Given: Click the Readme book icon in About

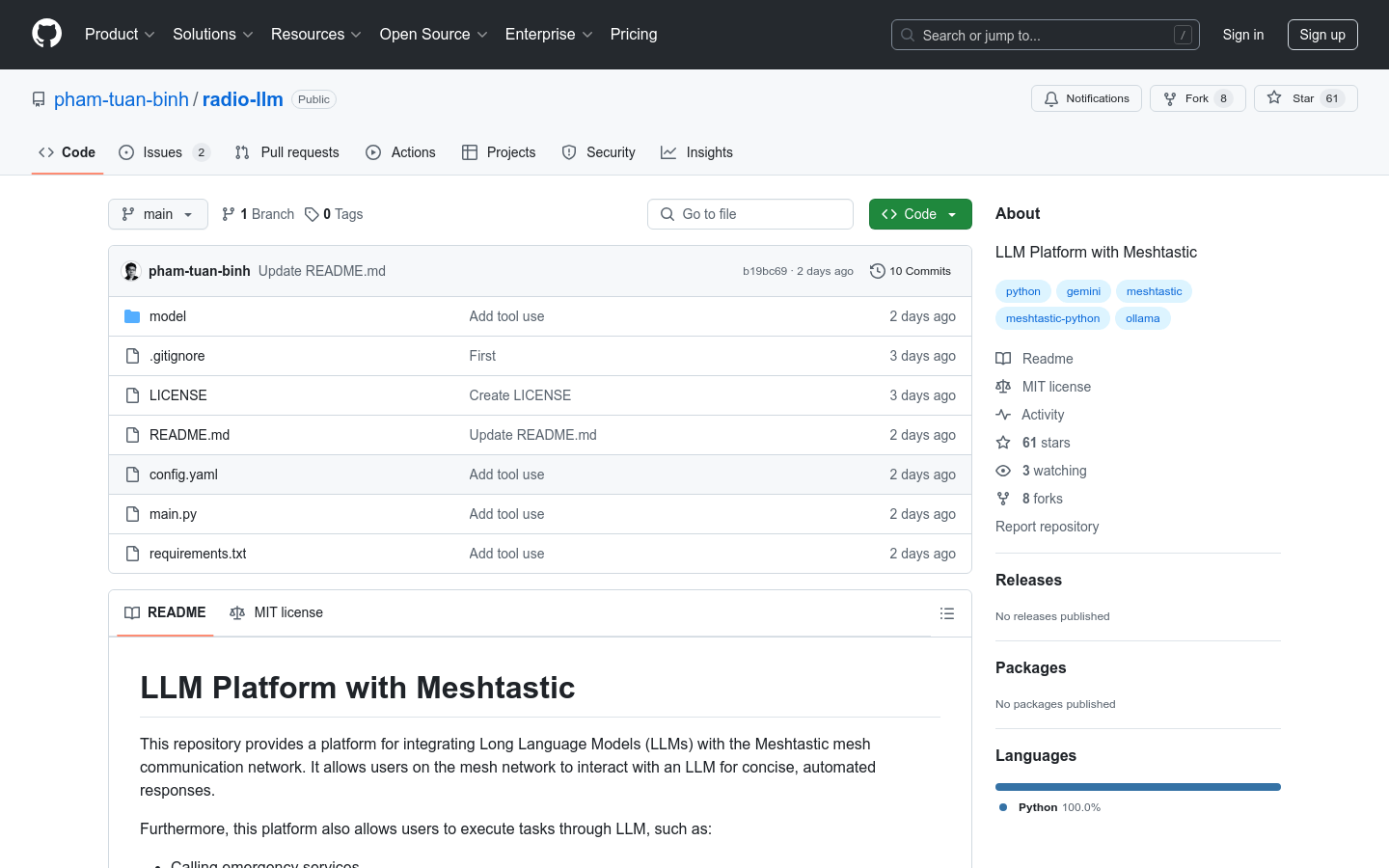Looking at the screenshot, I should tap(1003, 359).
